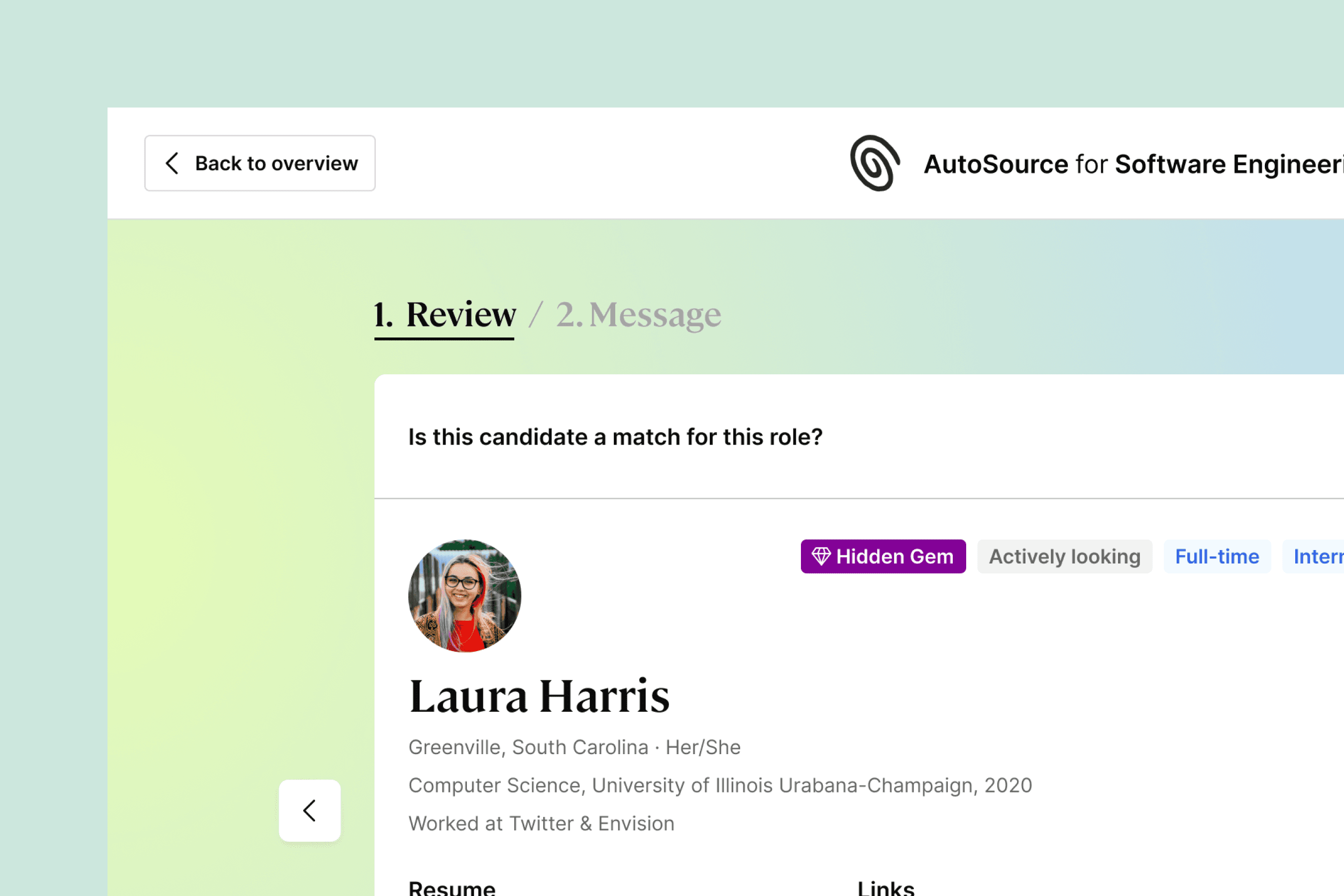Click the candidate match question heading
This screenshot has height=896, width=1344.
tap(615, 437)
